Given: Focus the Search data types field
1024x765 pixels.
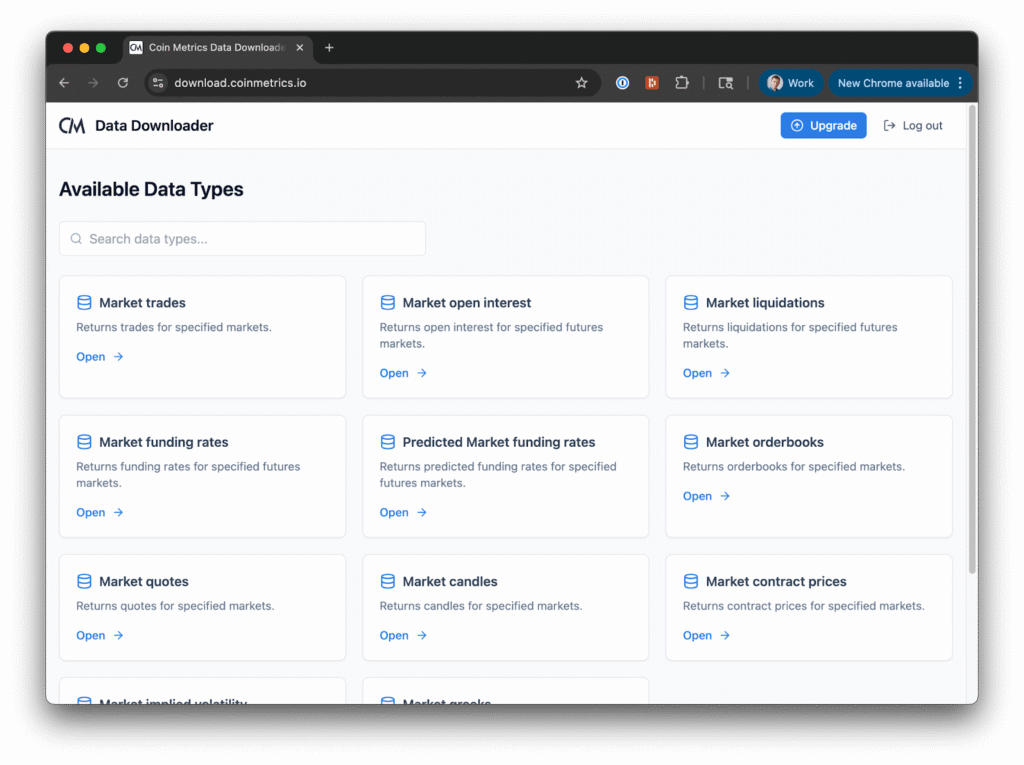Looking at the screenshot, I should click(242, 239).
